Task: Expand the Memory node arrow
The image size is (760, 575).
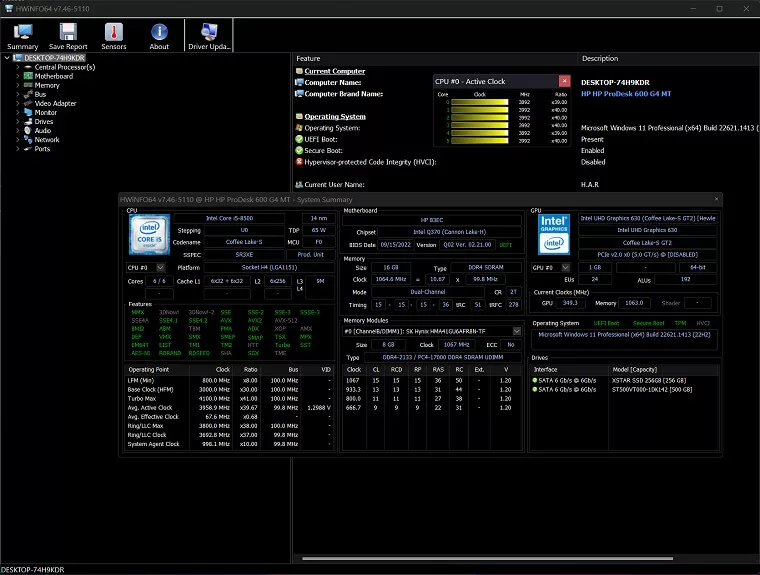Action: pyautogui.click(x=18, y=85)
